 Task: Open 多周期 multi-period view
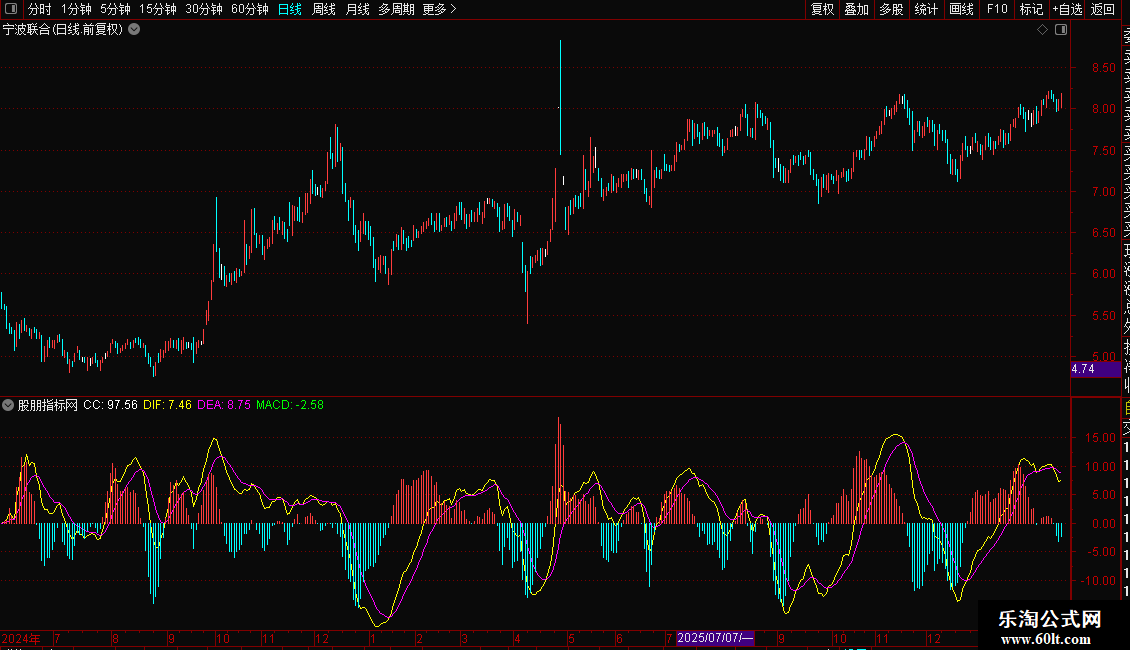pyautogui.click(x=396, y=9)
